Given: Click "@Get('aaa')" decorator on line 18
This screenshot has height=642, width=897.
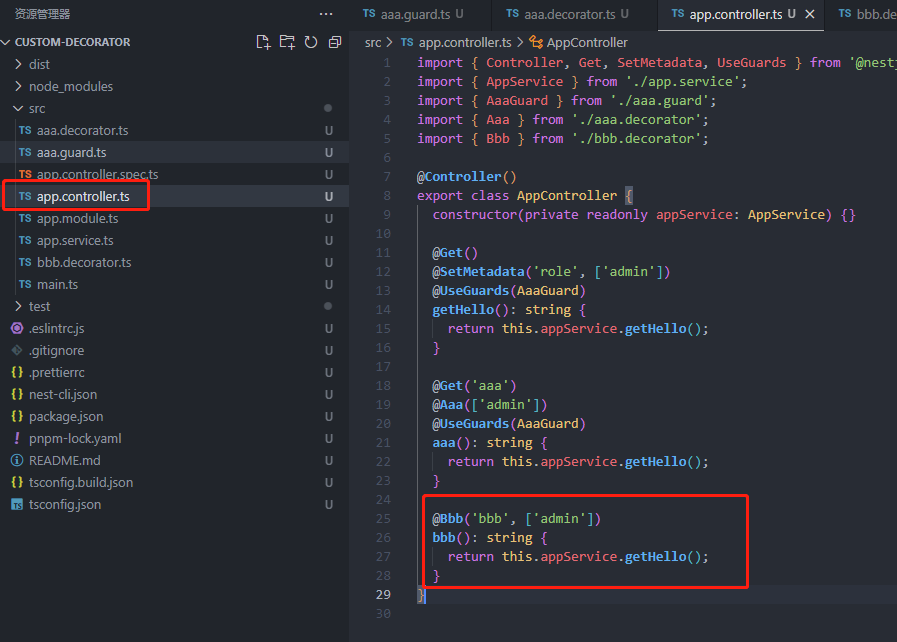Looking at the screenshot, I should [x=474, y=386].
